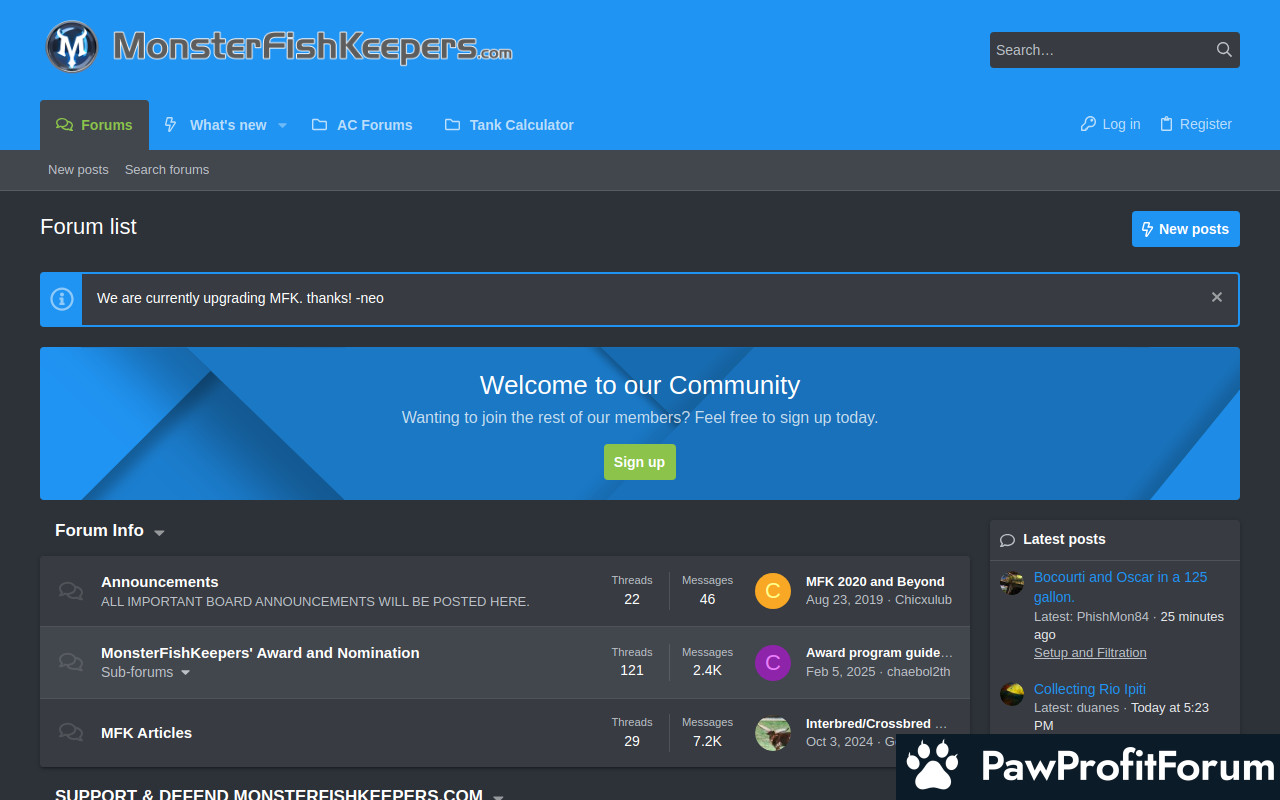Open the Log in link
This screenshot has height=800, width=1280.
(x=1110, y=124)
